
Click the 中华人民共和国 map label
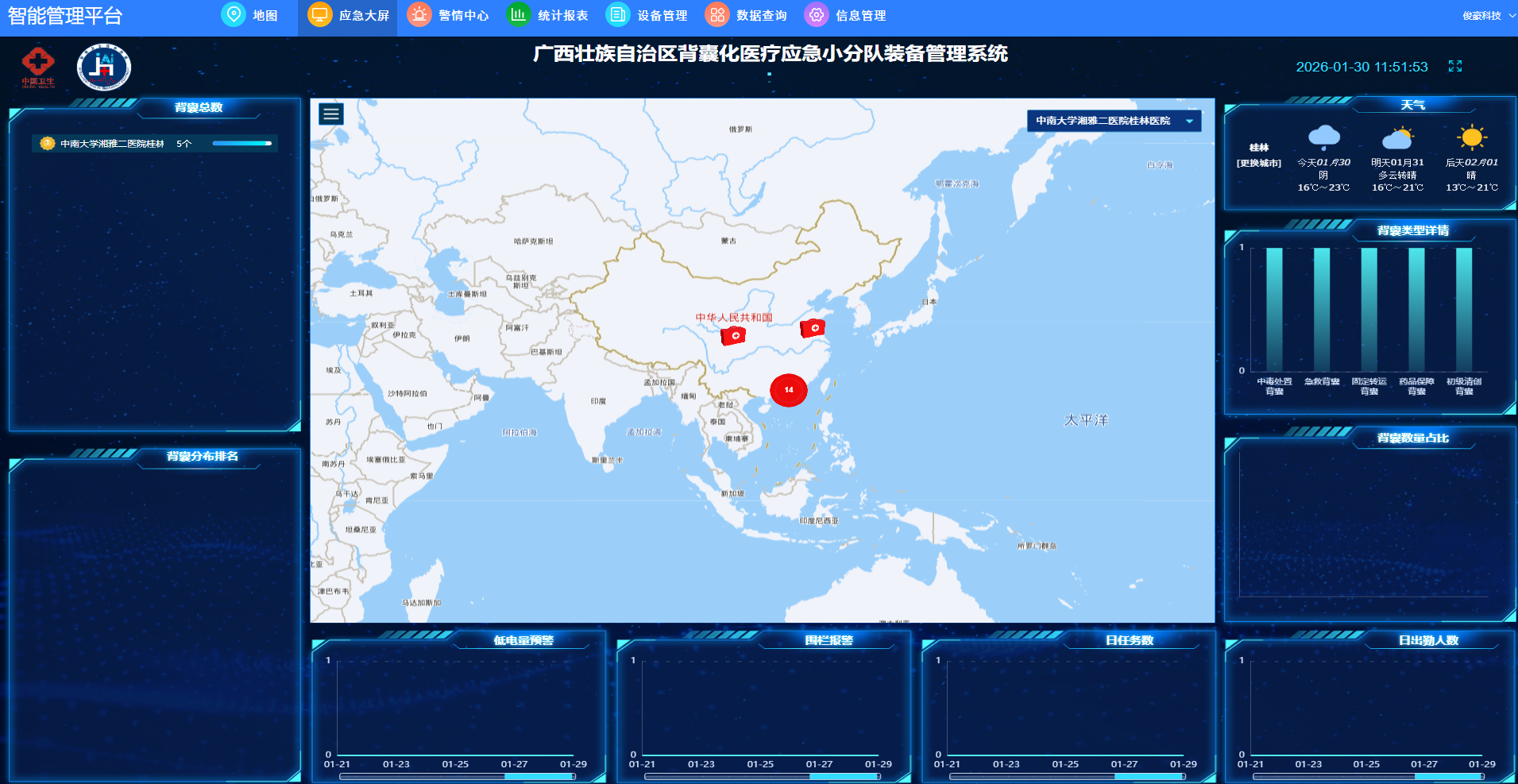734,317
